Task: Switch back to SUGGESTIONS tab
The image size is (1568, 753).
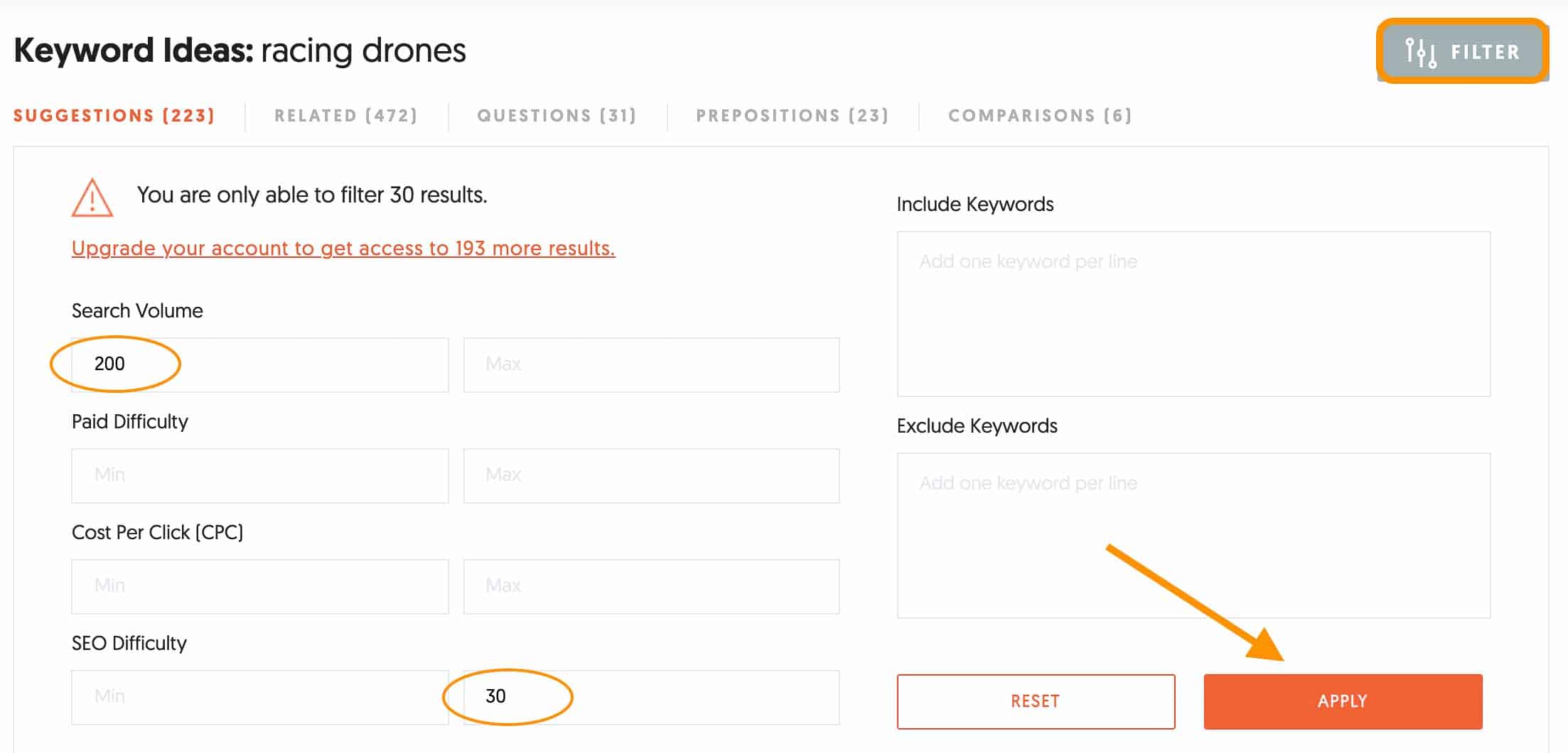Action: point(114,115)
